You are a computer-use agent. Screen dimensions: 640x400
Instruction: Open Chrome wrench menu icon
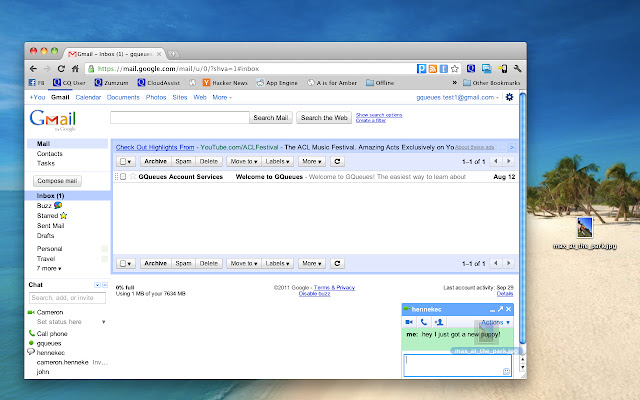[520, 68]
